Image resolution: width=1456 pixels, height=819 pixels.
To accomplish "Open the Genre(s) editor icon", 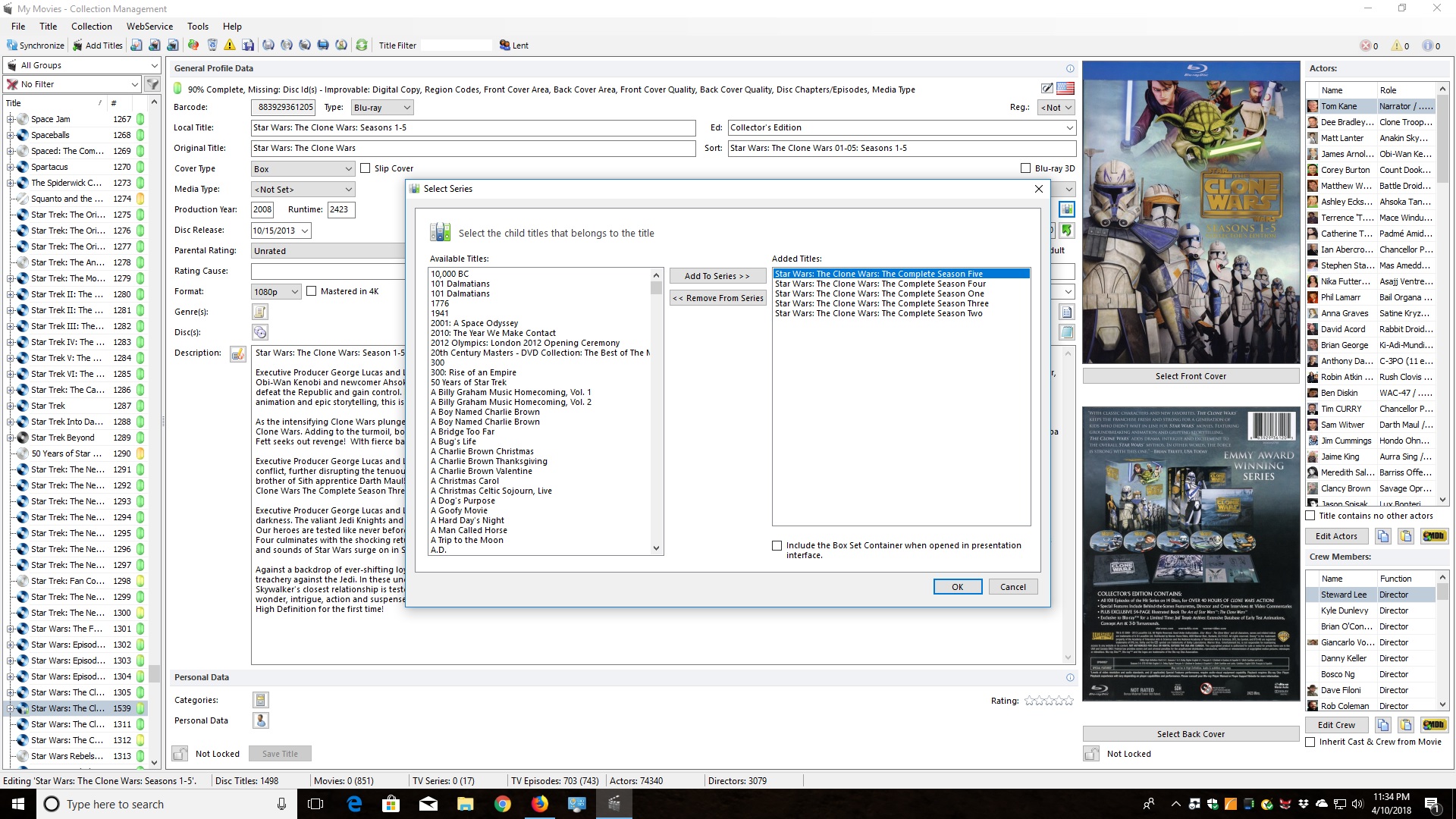I will pos(260,312).
